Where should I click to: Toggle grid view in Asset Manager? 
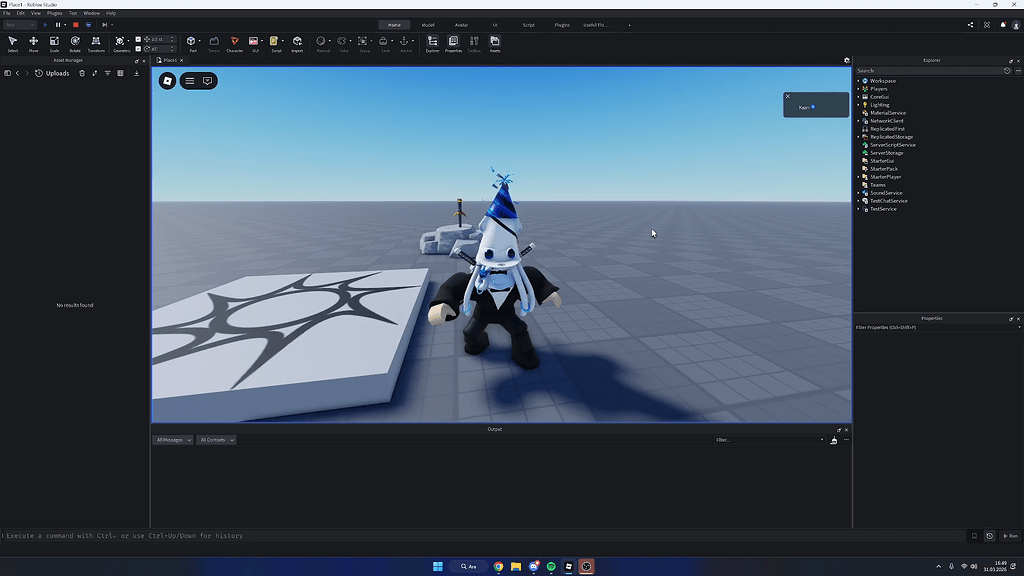(120, 73)
